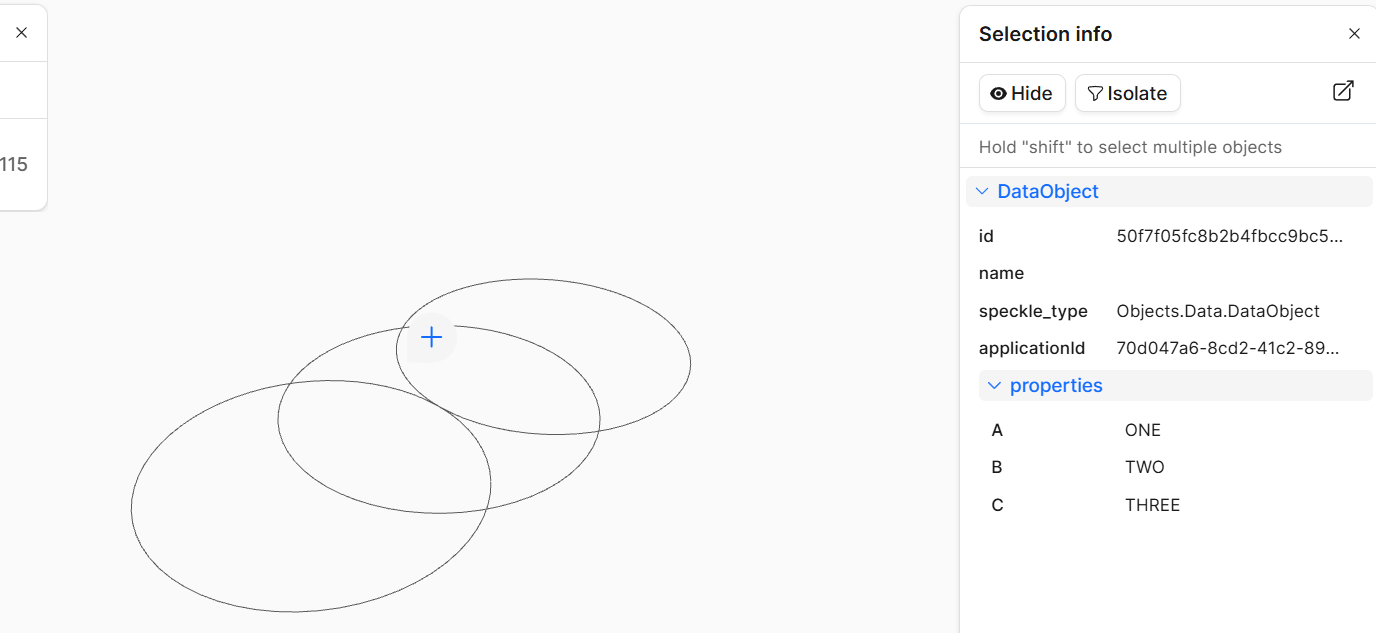Collapse the properties section chevron
Viewport: 1376px width, 633px height.
[994, 385]
